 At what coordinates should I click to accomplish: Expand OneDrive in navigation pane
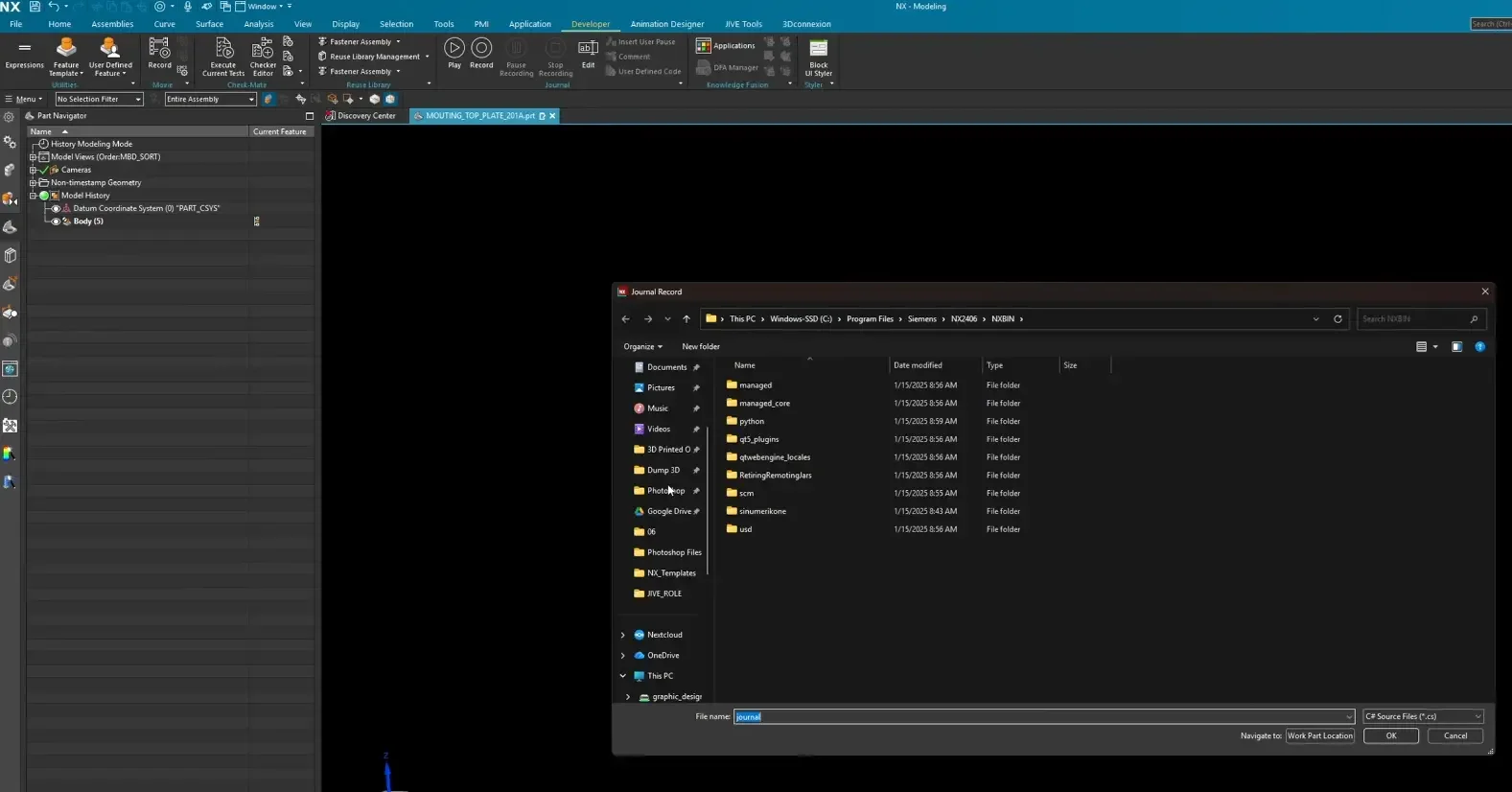click(x=623, y=656)
